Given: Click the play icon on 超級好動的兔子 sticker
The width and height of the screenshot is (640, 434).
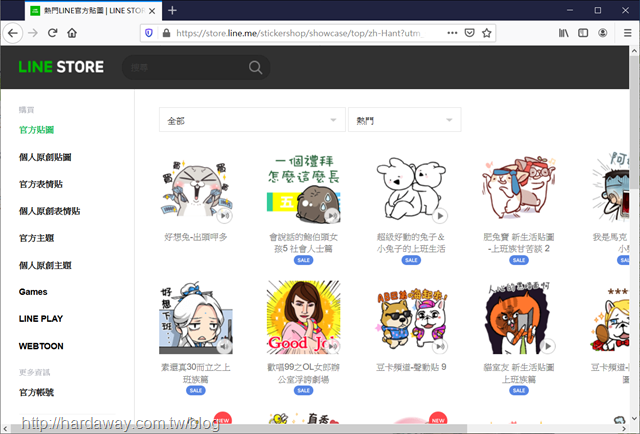Looking at the screenshot, I should pyautogui.click(x=440, y=216).
